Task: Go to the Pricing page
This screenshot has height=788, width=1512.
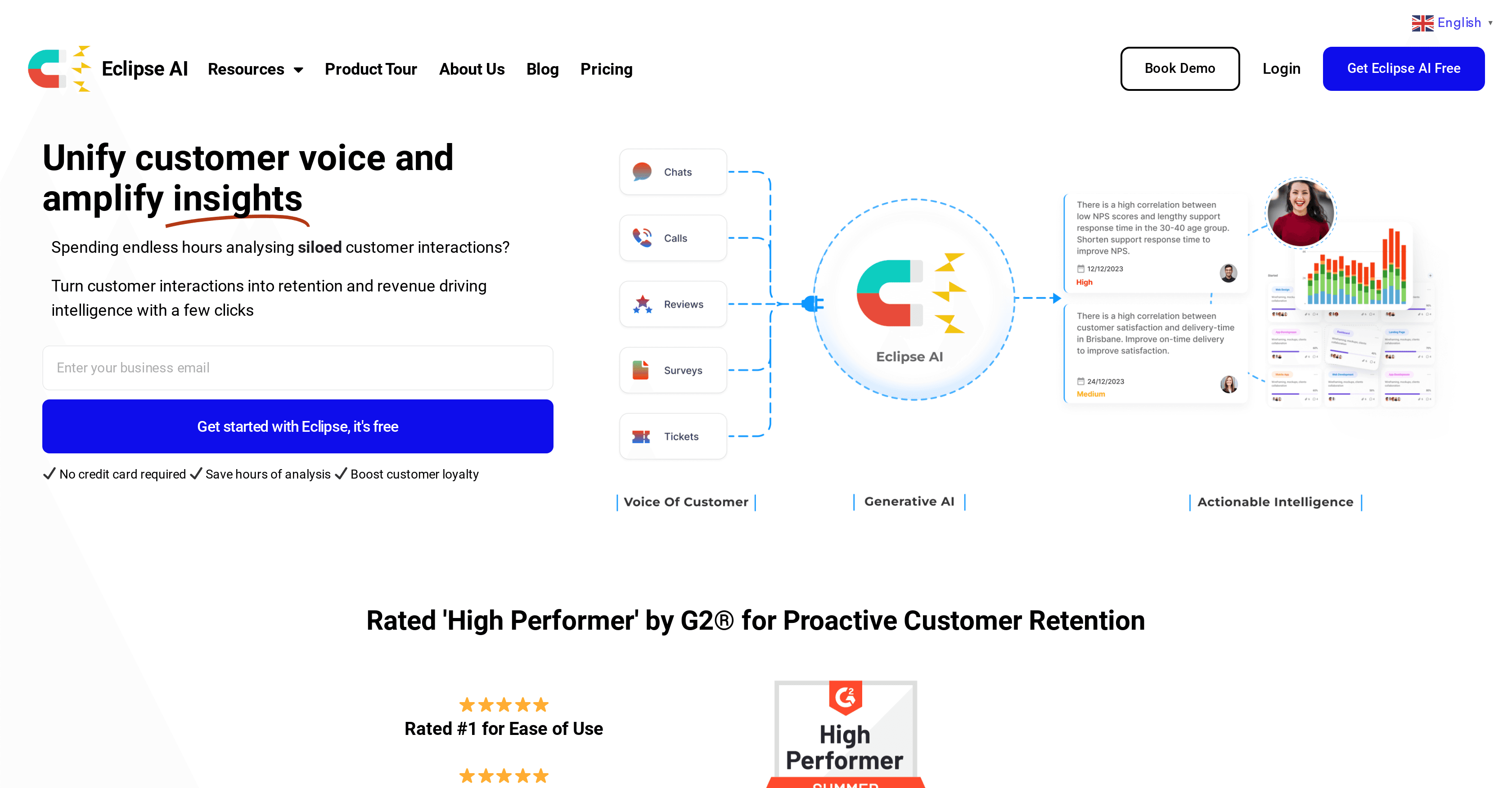Action: coord(606,69)
